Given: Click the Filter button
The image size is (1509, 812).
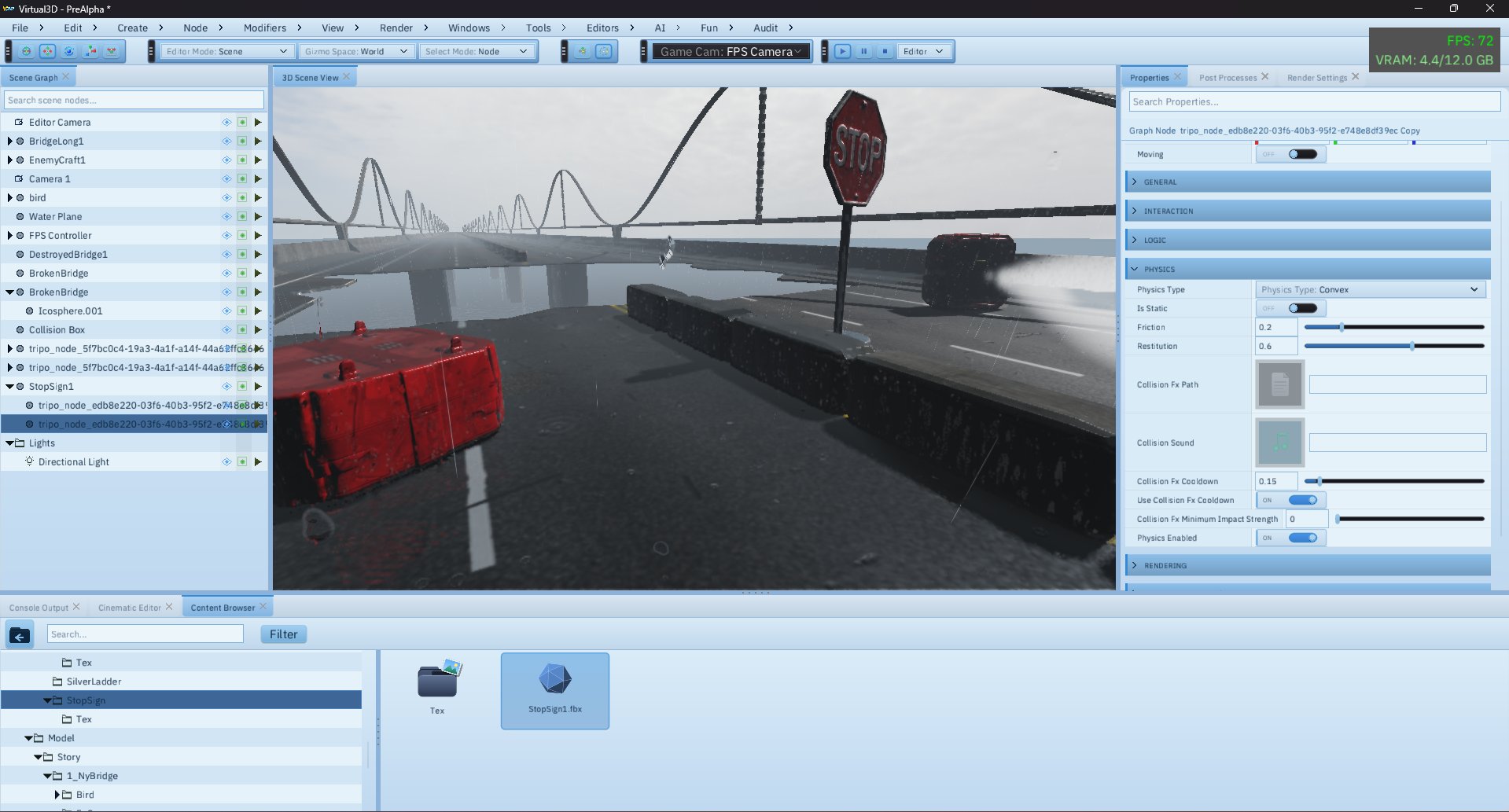Looking at the screenshot, I should (283, 634).
